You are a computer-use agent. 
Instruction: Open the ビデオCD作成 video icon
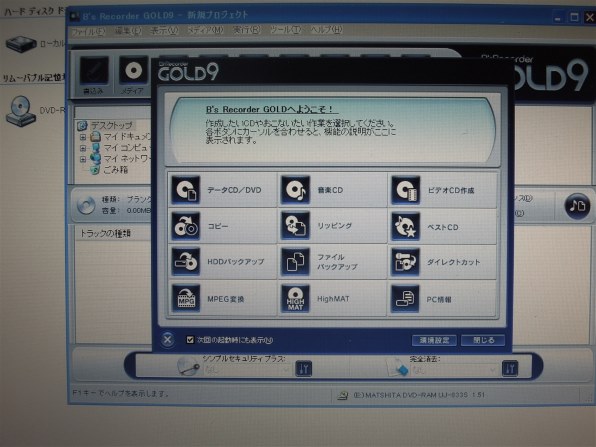(406, 190)
